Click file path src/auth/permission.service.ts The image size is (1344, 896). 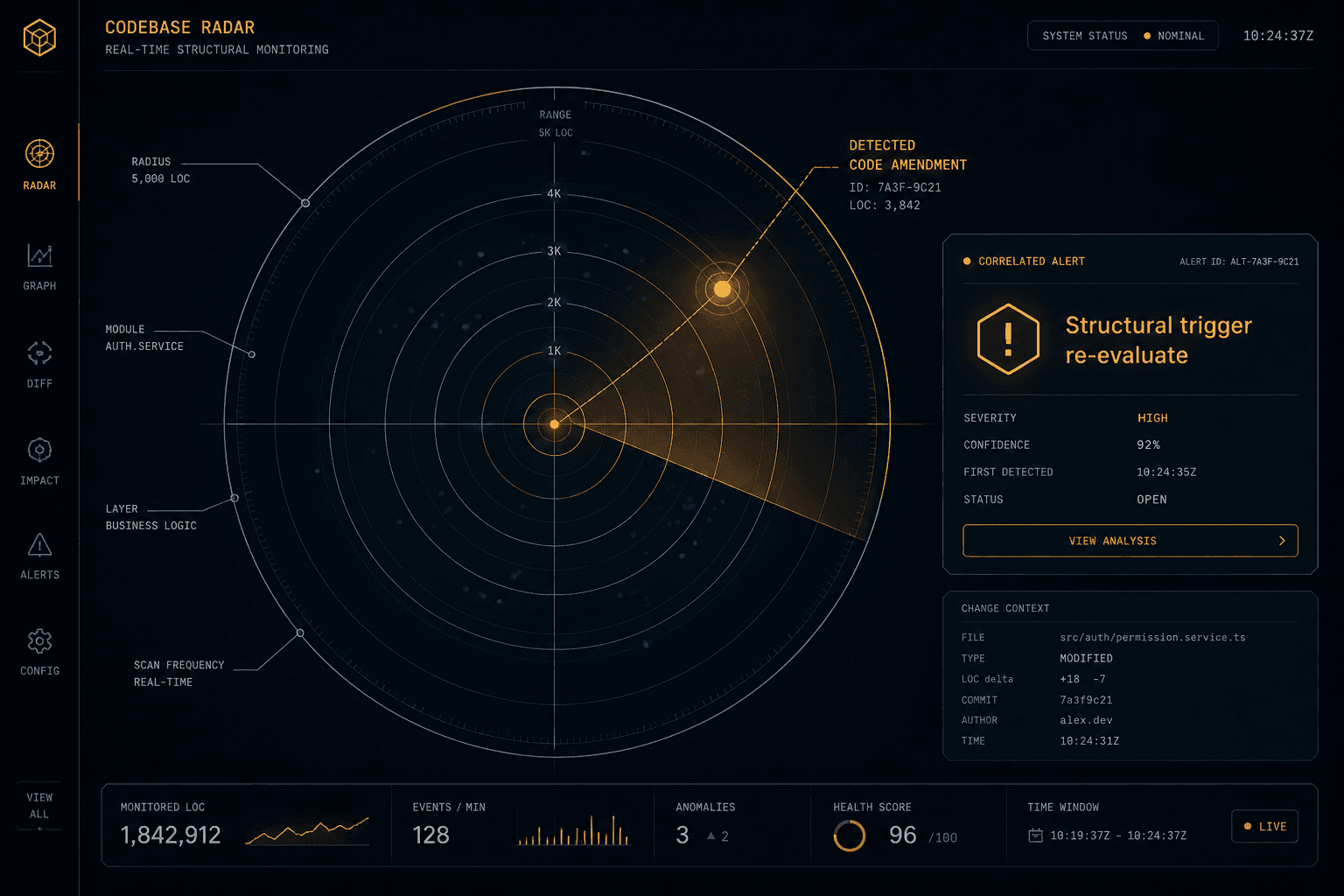point(1152,637)
